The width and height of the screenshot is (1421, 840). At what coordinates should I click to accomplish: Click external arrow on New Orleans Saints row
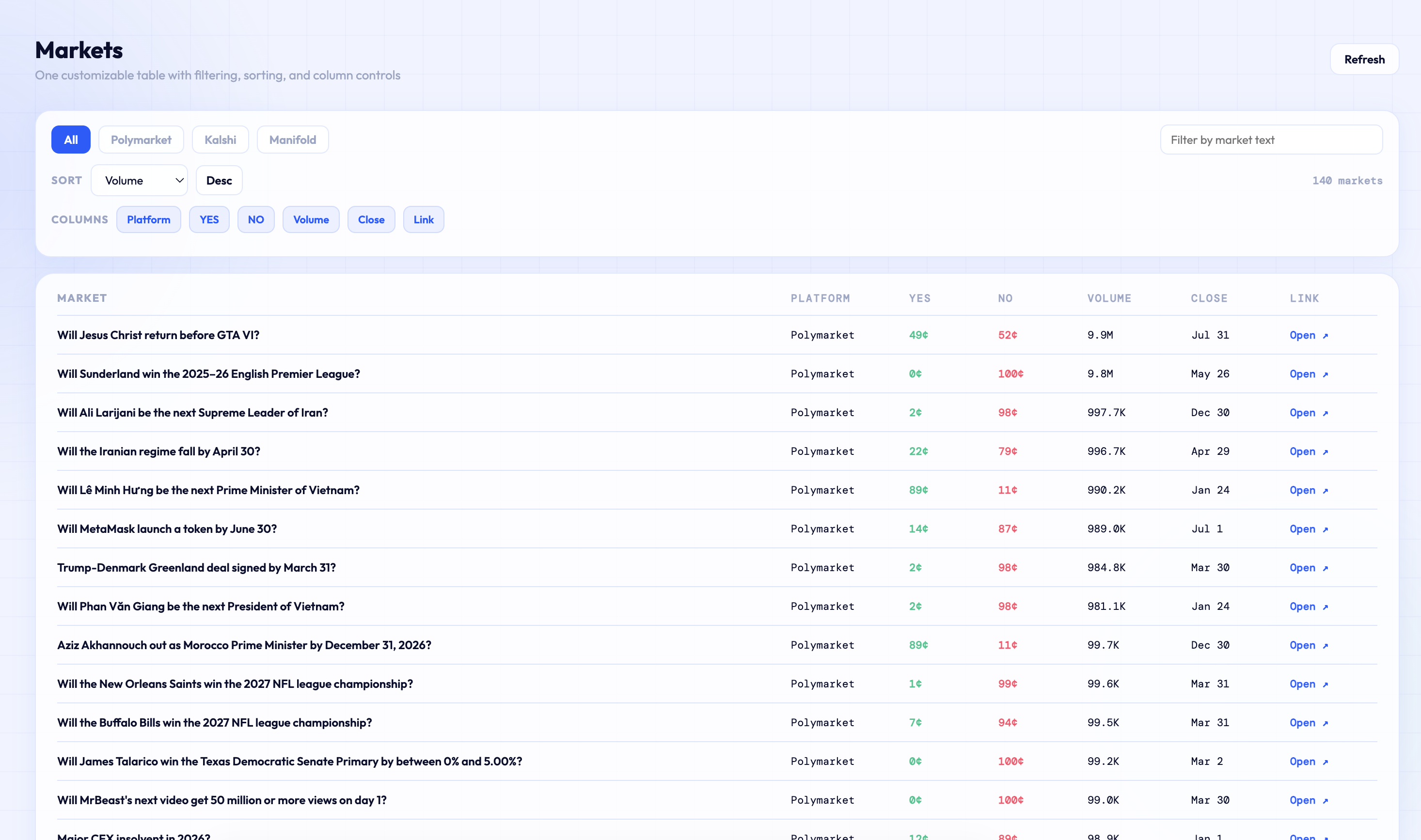tap(1326, 684)
